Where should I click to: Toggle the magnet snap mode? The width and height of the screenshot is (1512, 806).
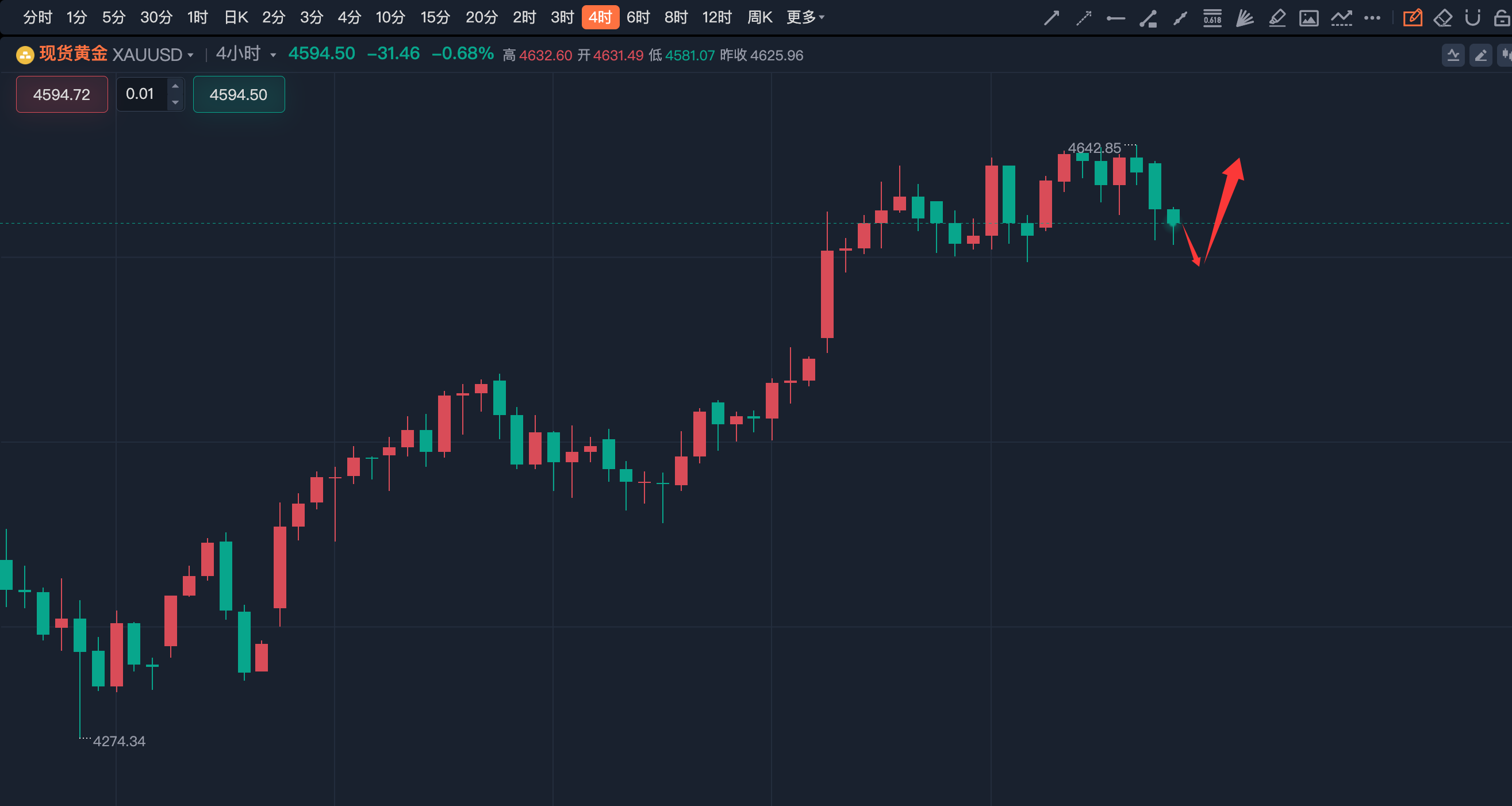point(1472,18)
